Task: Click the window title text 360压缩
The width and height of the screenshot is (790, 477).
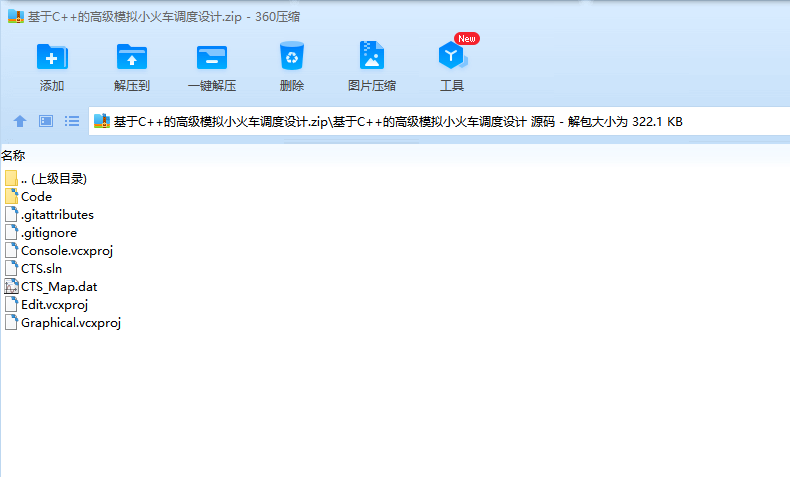Action: pos(278,17)
